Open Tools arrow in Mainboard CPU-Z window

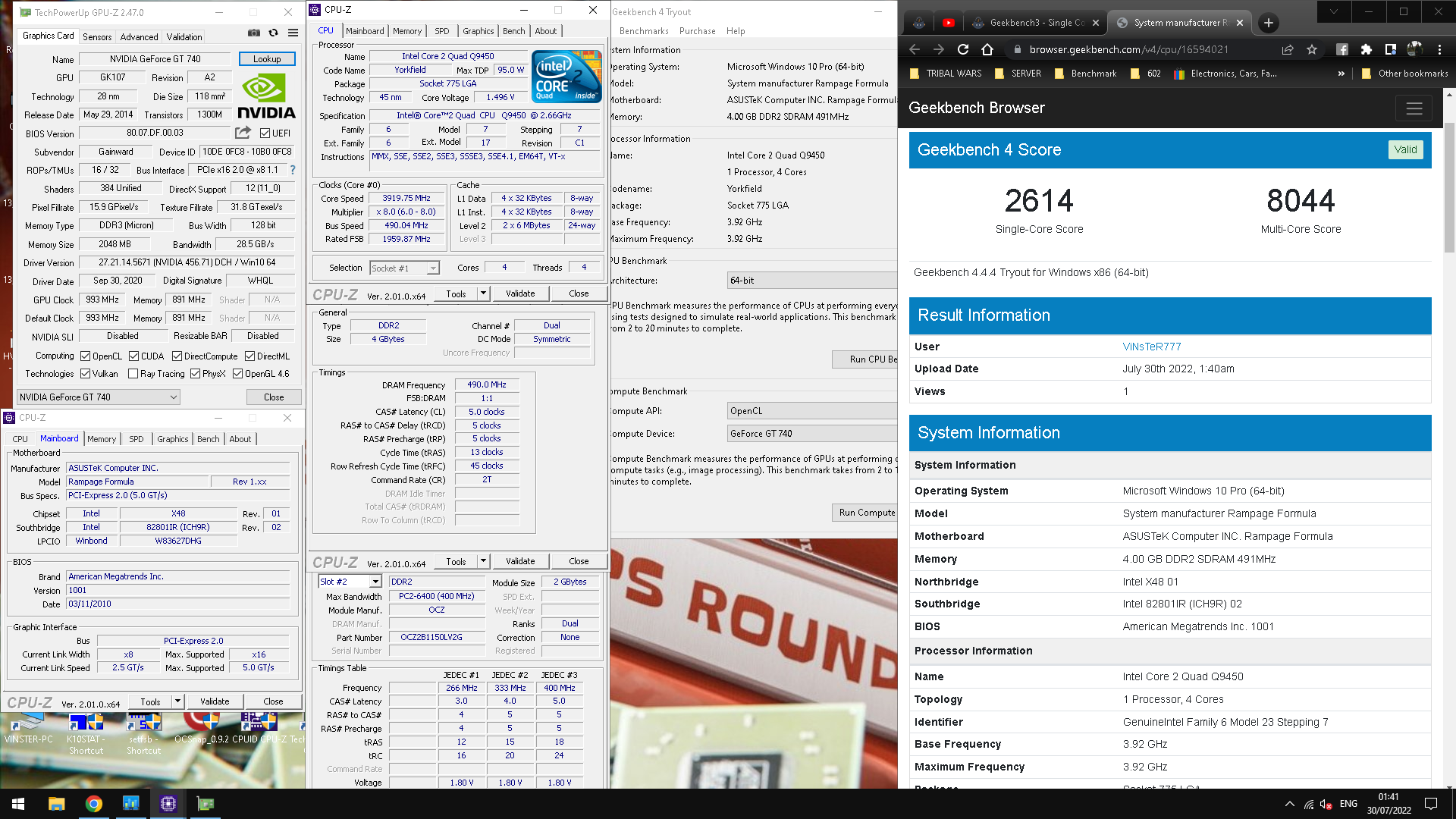pos(177,701)
